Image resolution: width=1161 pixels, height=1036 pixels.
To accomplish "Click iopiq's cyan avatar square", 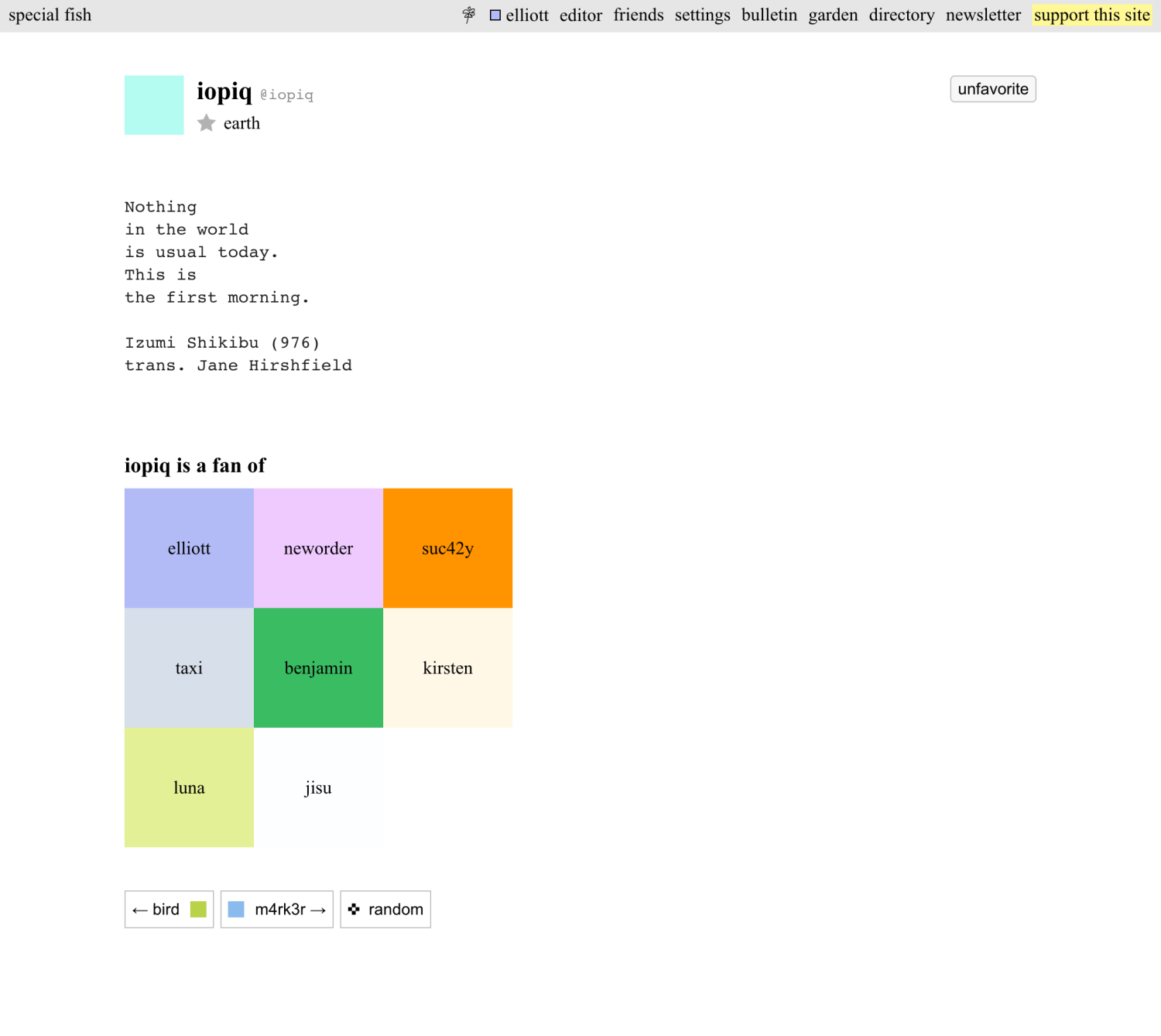I will click(154, 105).
